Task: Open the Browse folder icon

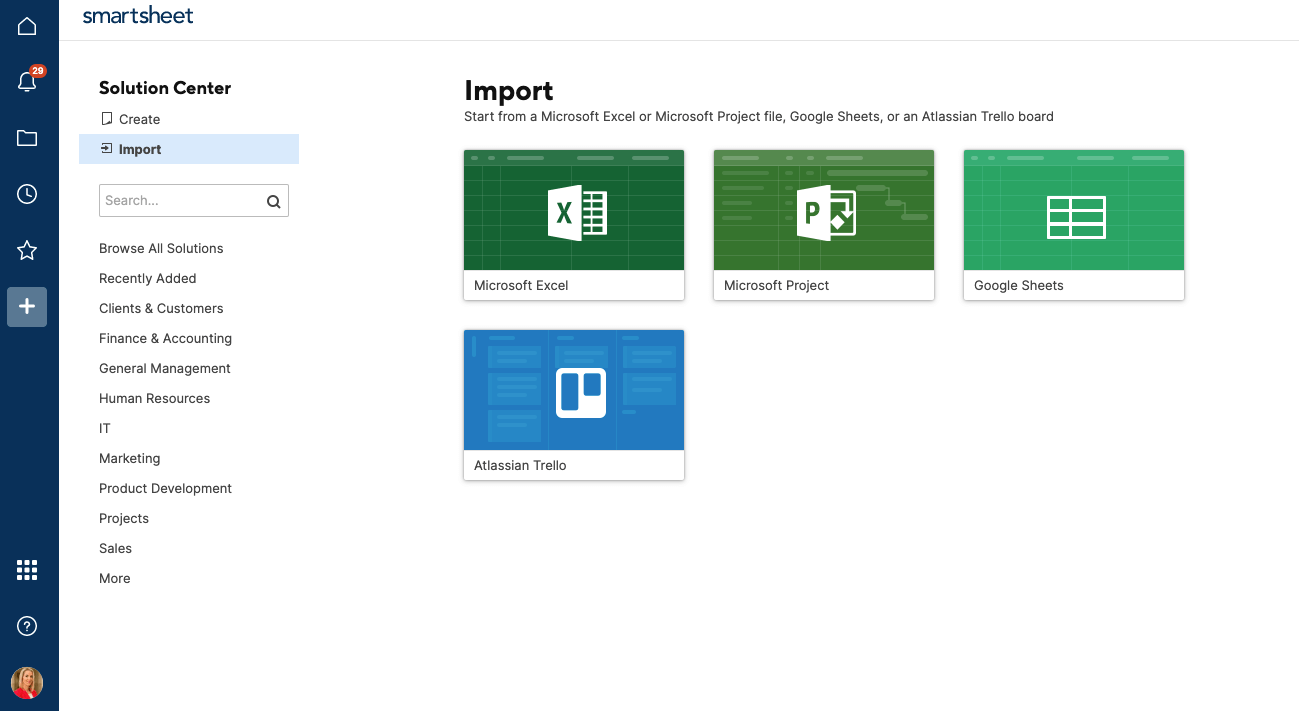Action: (x=27, y=138)
